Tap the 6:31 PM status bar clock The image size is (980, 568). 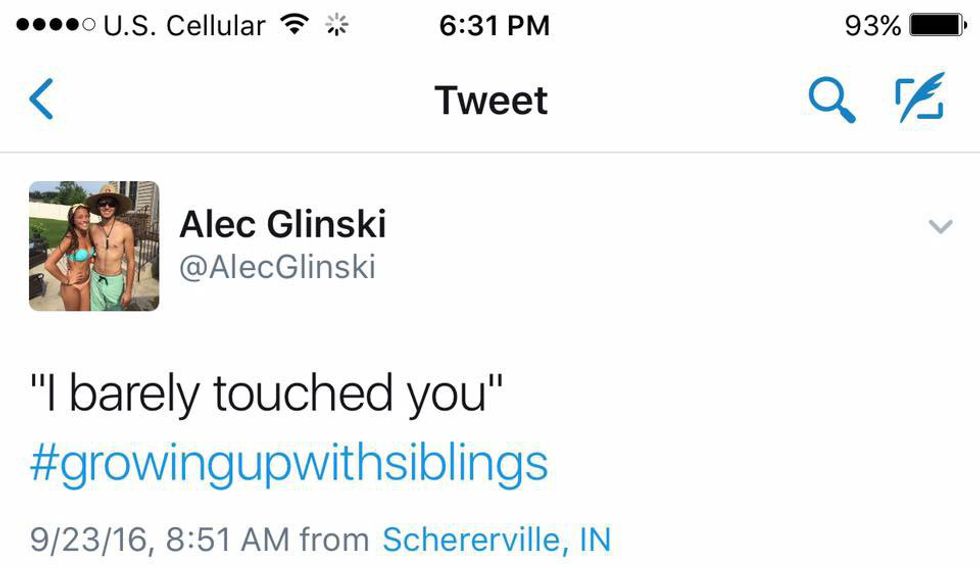(x=494, y=25)
